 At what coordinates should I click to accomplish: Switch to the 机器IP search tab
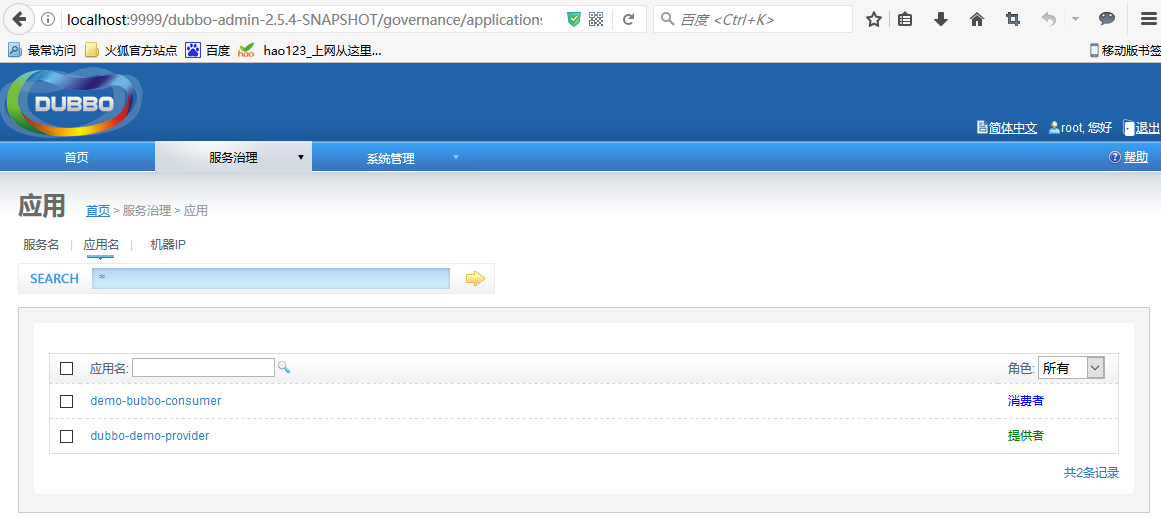[x=167, y=245]
